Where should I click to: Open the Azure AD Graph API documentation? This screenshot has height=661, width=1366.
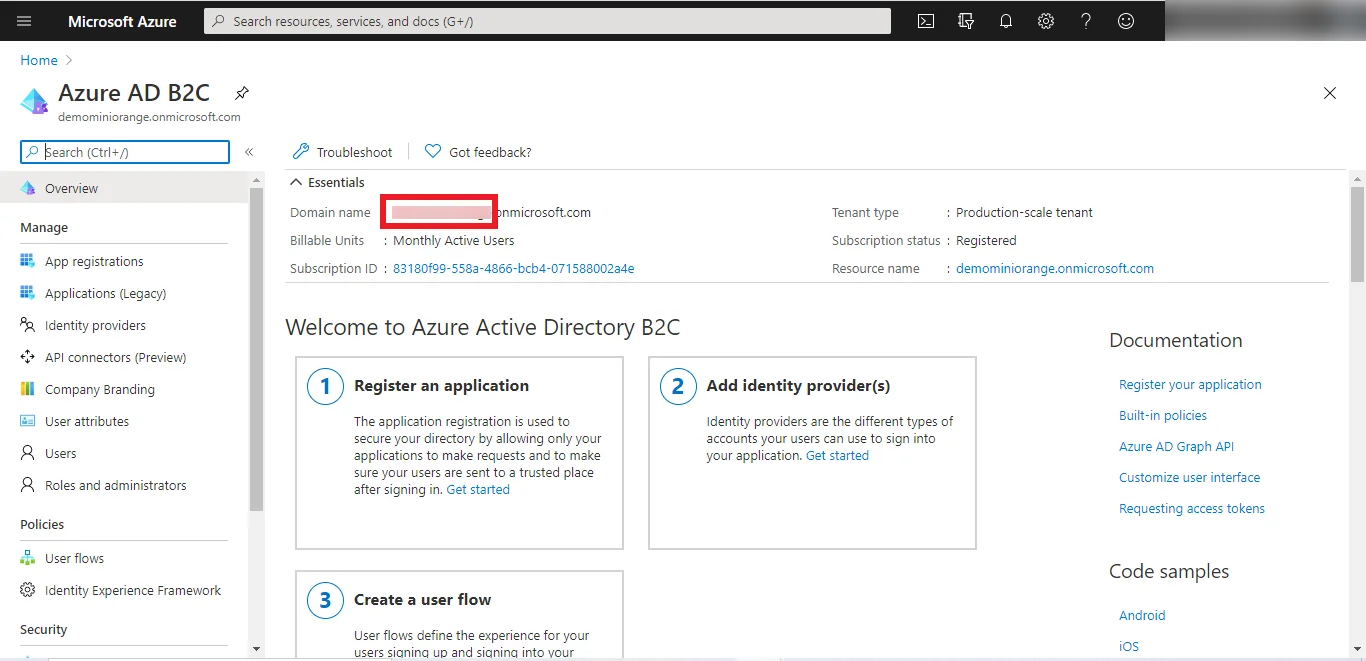[x=1175, y=446]
